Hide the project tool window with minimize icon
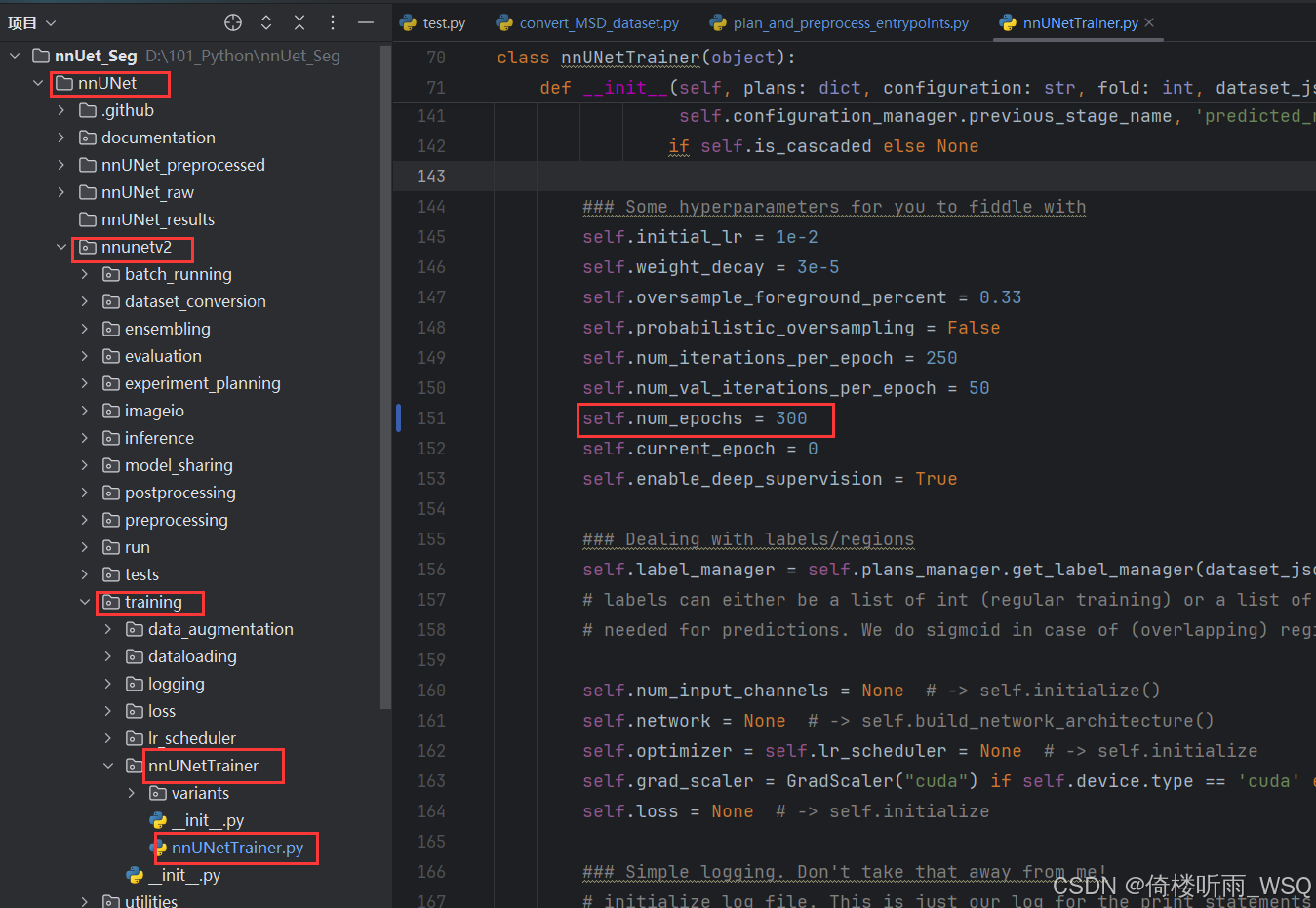This screenshot has height=908, width=1316. [x=366, y=22]
